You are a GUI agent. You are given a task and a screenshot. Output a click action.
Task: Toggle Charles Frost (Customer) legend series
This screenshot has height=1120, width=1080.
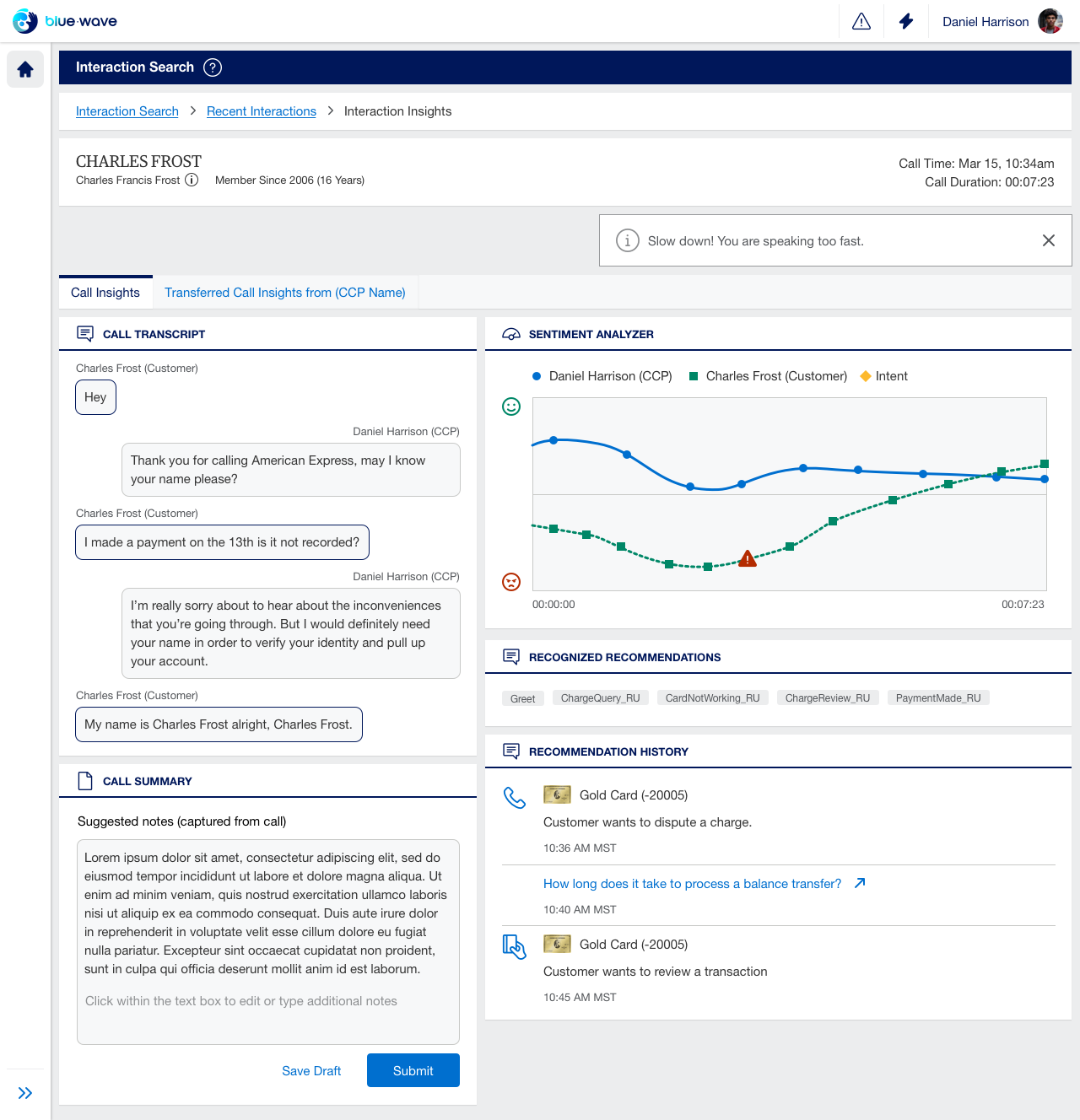[769, 376]
